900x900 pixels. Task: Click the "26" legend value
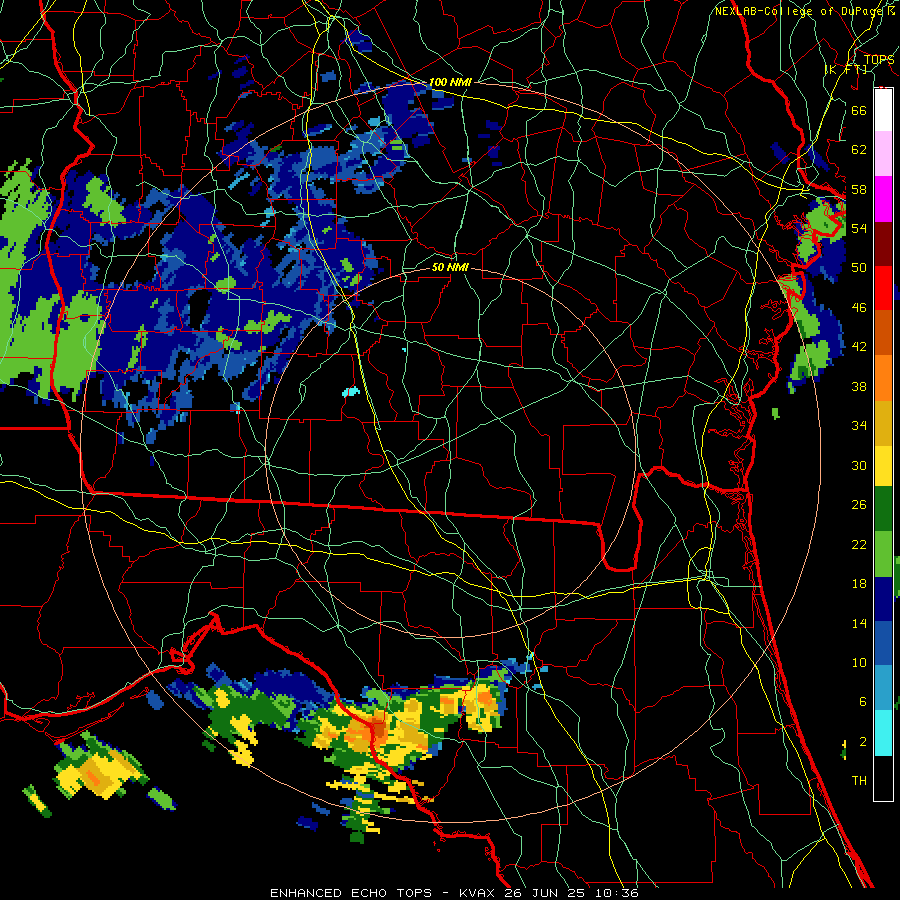pyautogui.click(x=859, y=505)
